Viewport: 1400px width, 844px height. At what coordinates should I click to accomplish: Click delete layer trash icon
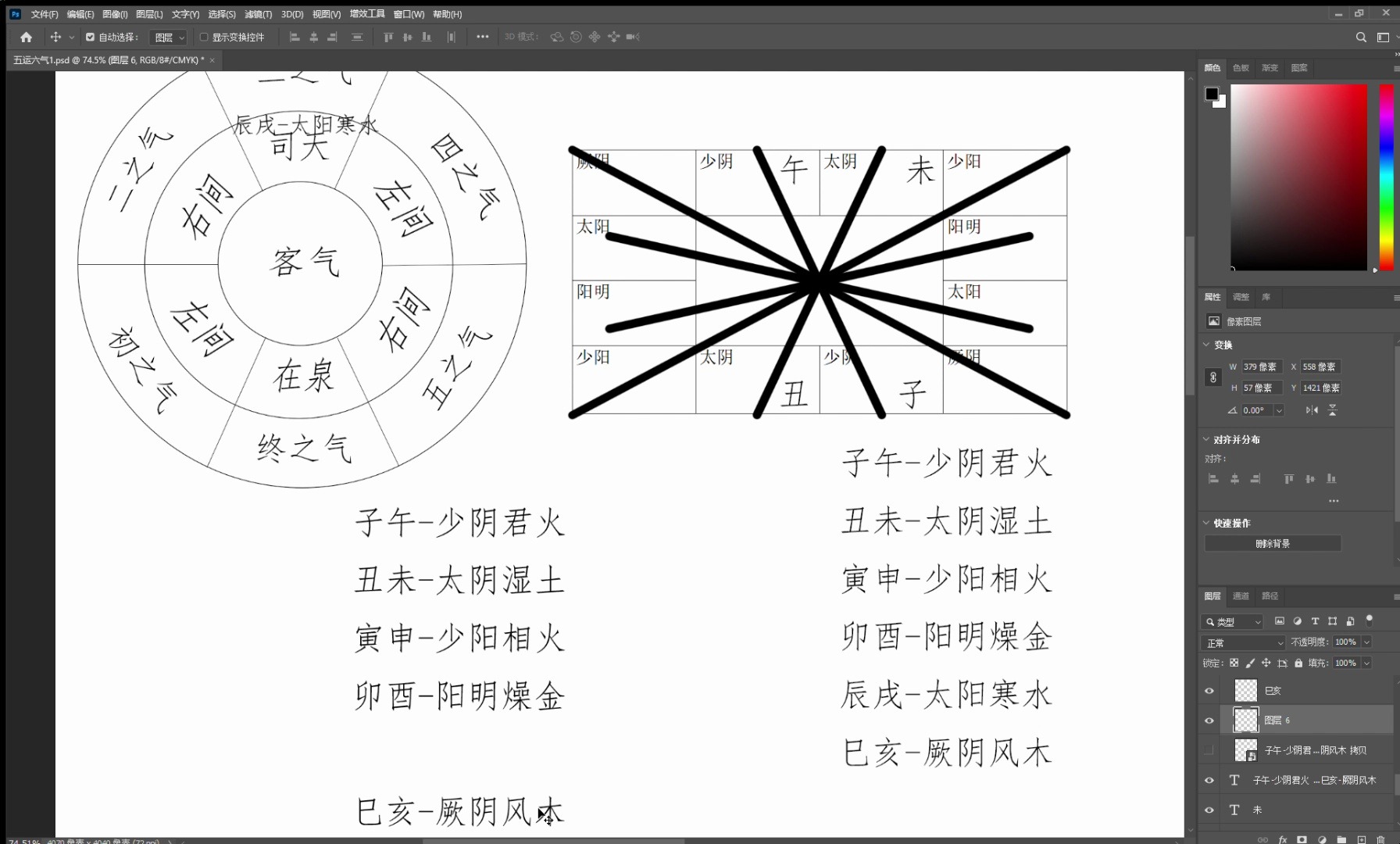coord(1380,839)
